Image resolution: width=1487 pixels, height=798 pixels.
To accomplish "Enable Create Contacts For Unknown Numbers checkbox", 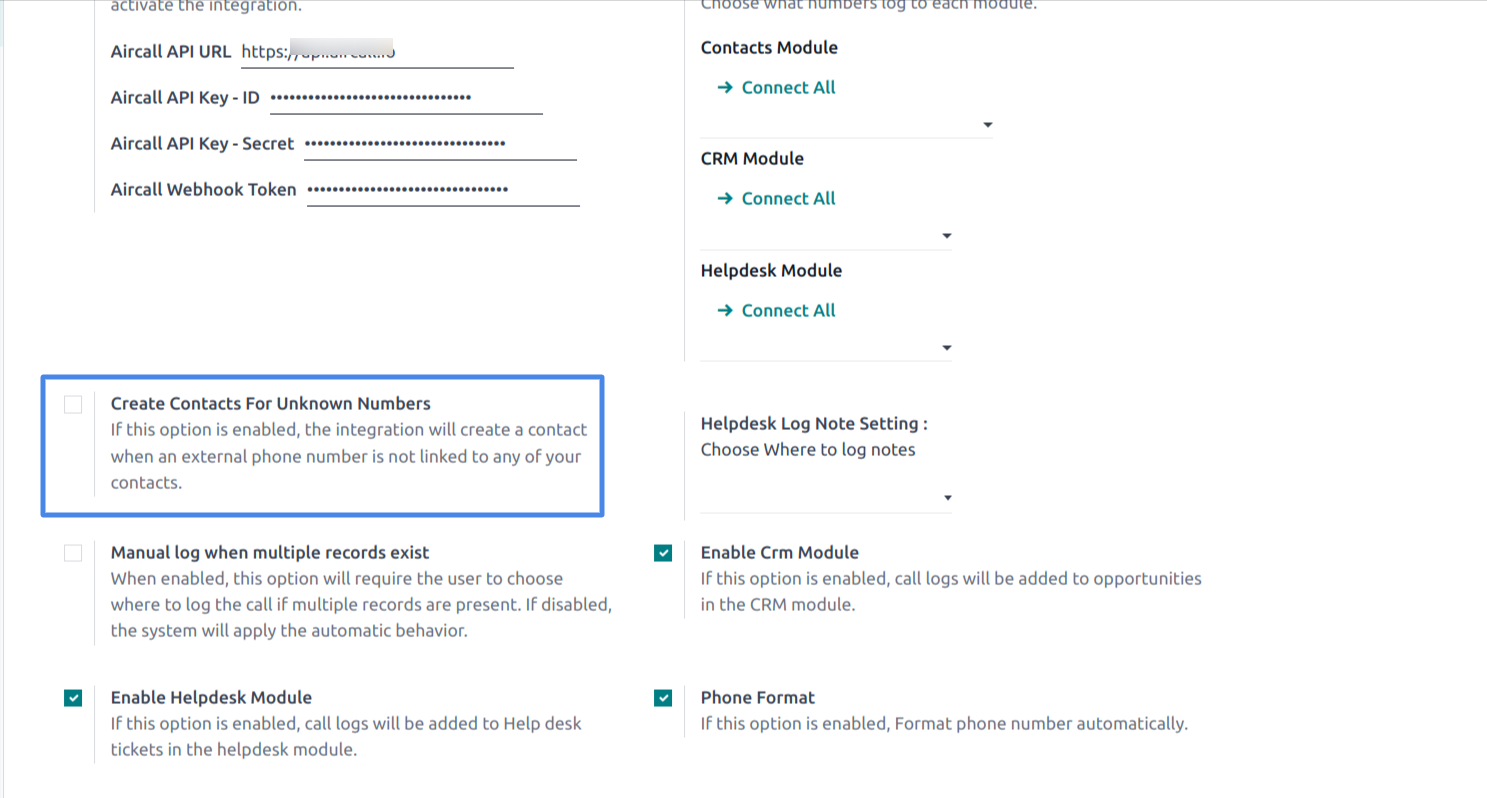I will (x=73, y=404).
